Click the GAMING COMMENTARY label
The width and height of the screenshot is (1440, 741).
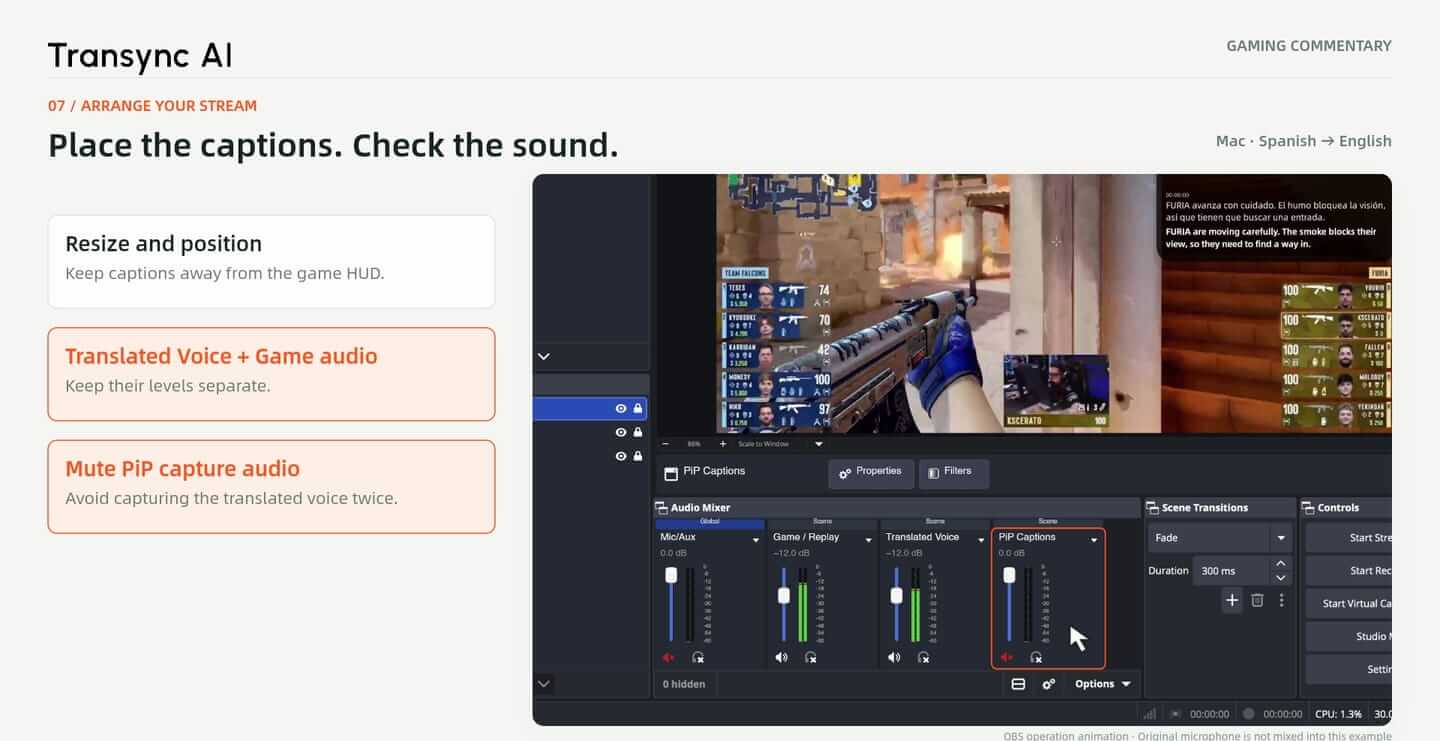pyautogui.click(x=1309, y=46)
